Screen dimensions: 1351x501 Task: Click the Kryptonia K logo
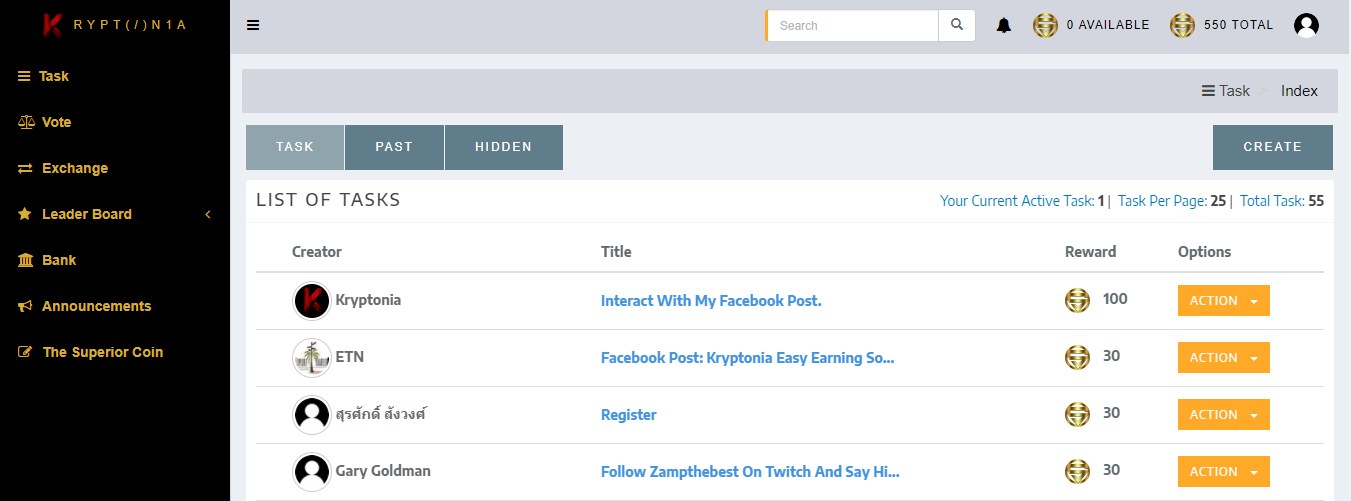pyautogui.click(x=52, y=25)
